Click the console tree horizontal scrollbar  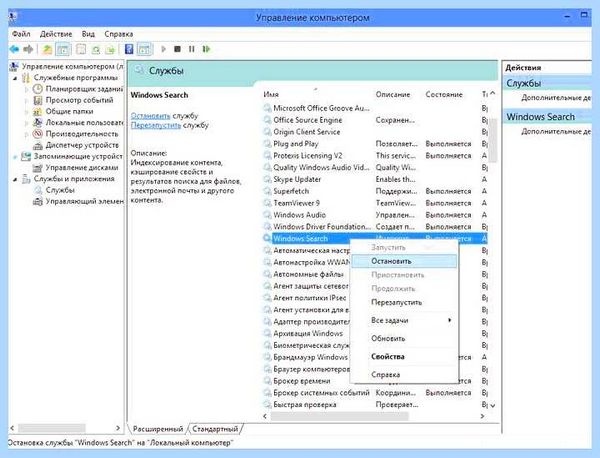tap(52, 428)
